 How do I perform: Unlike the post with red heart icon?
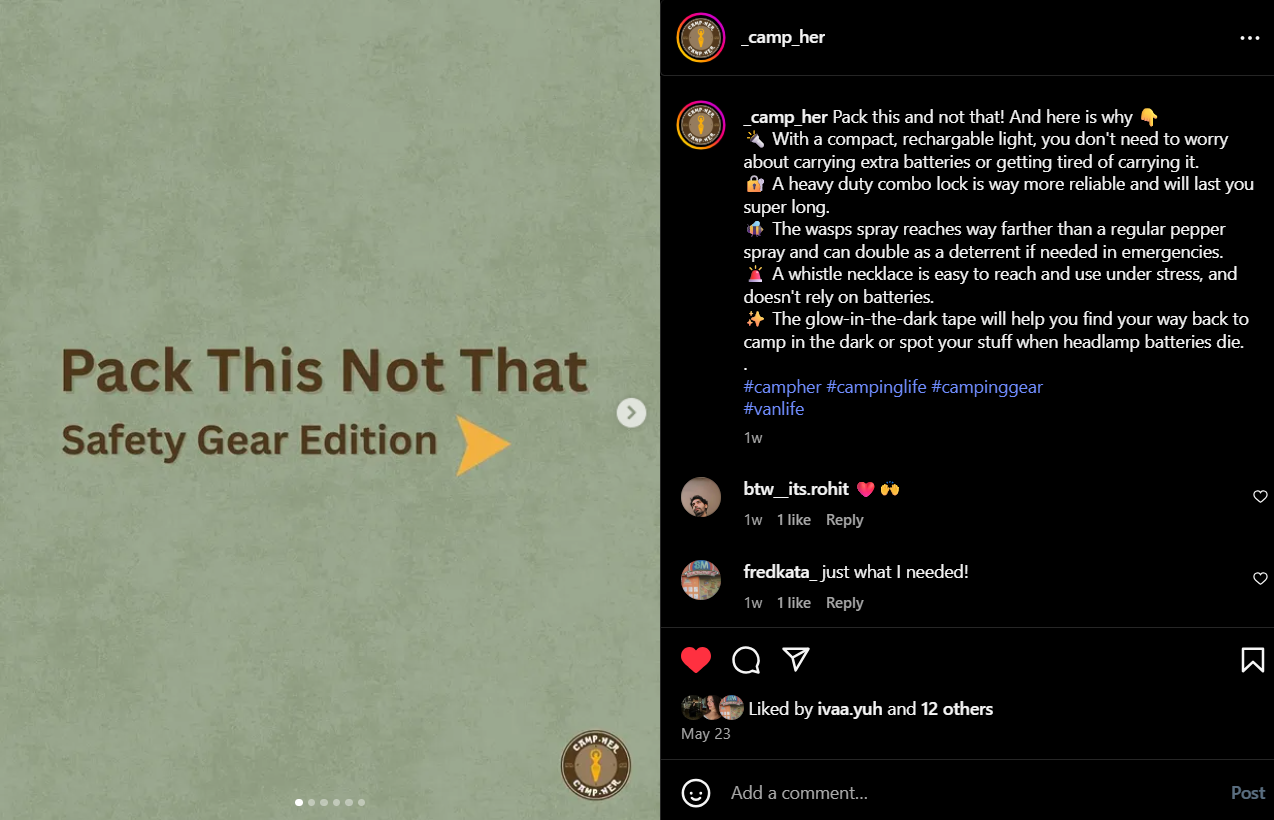pos(696,660)
